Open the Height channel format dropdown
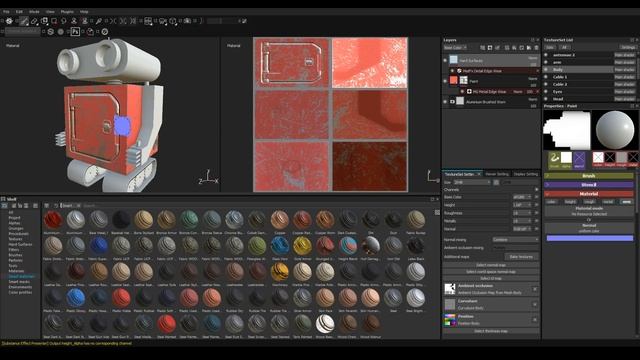Viewport: 640px width, 360px height. 522,205
